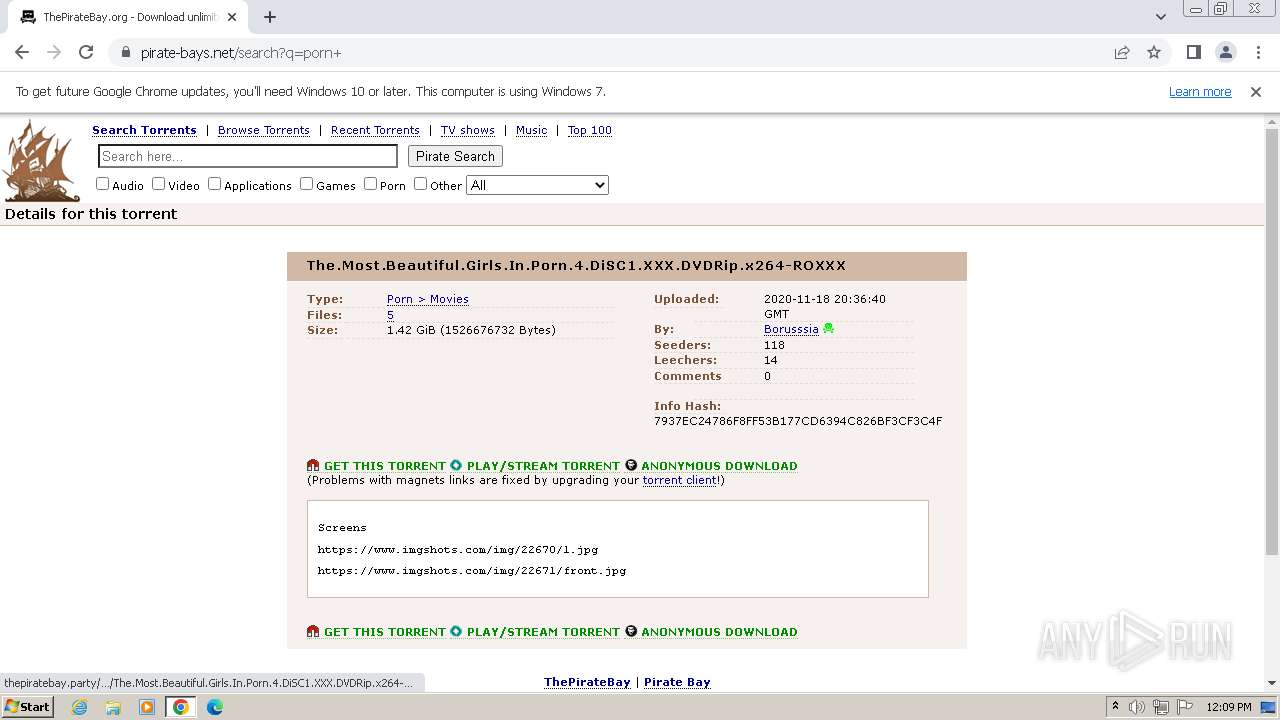Open Top 100 link
Image resolution: width=1280 pixels, height=720 pixels.
(x=589, y=130)
